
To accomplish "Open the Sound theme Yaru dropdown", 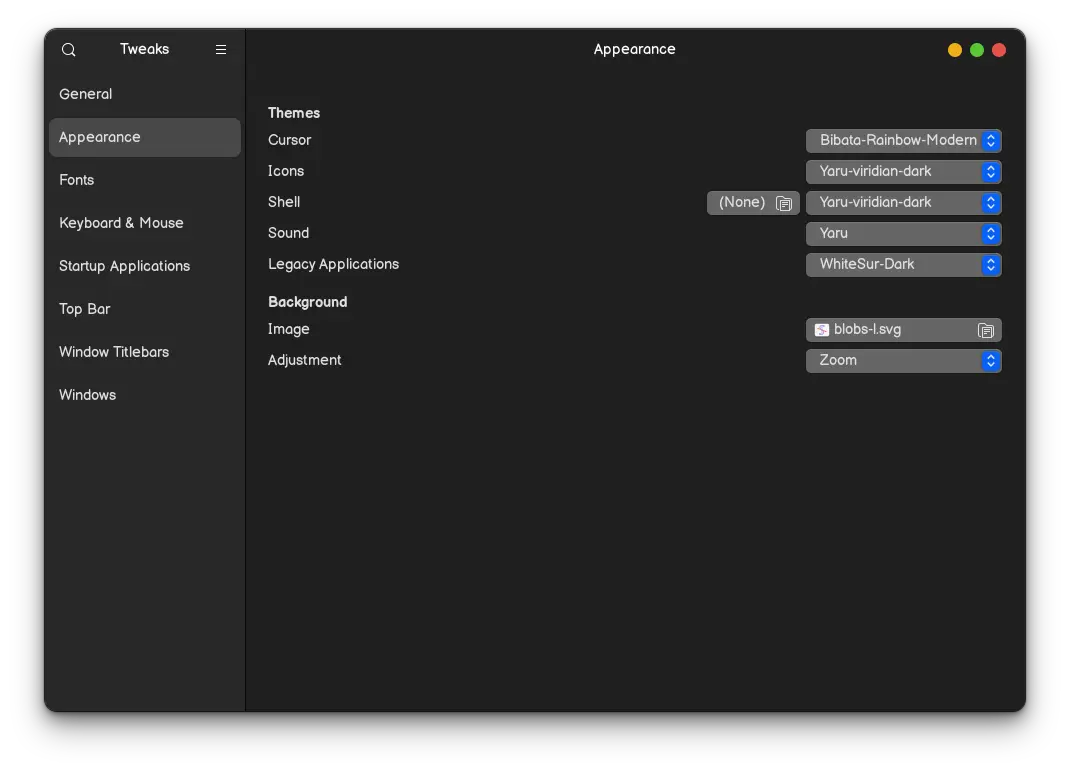I will (903, 234).
